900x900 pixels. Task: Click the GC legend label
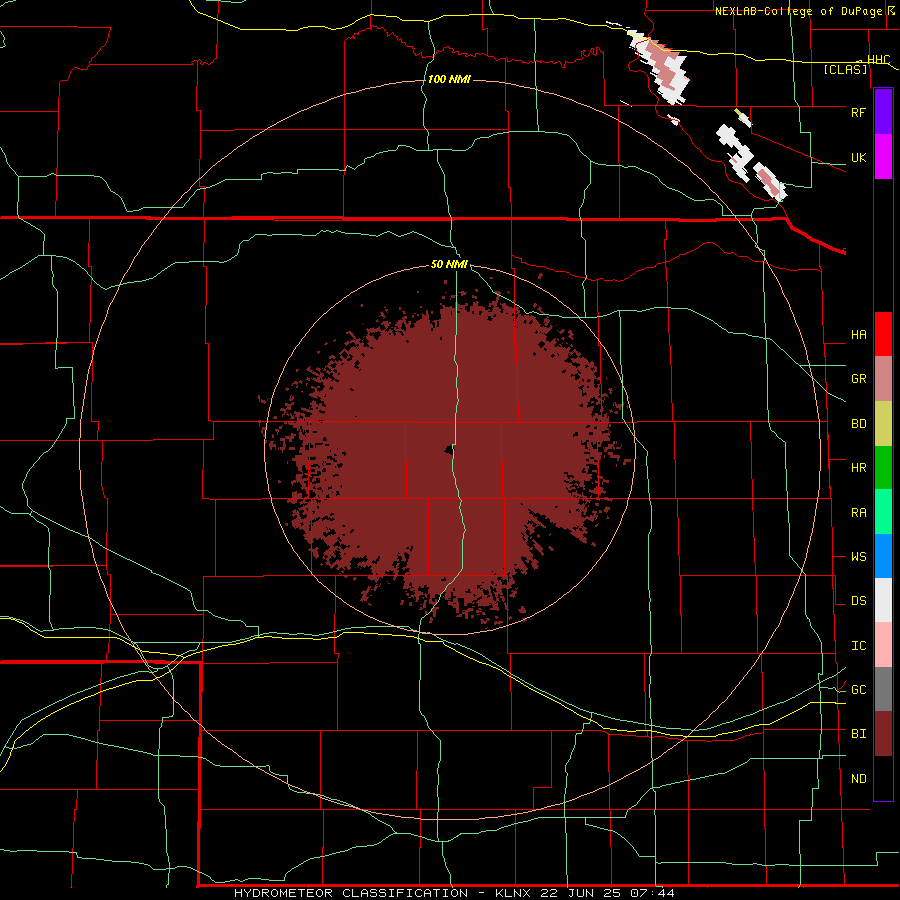point(858,689)
